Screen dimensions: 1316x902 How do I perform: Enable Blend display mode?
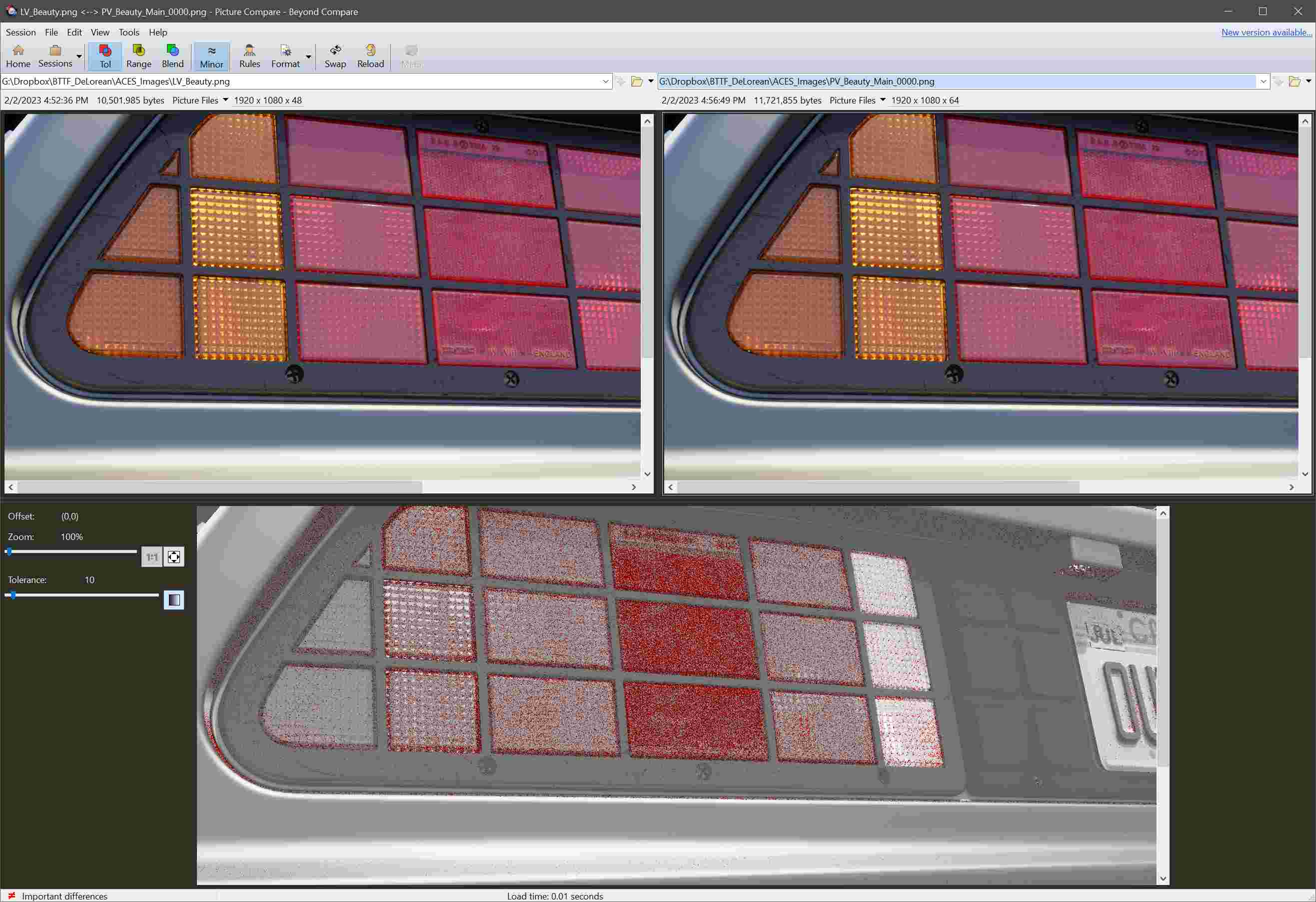pos(173,55)
